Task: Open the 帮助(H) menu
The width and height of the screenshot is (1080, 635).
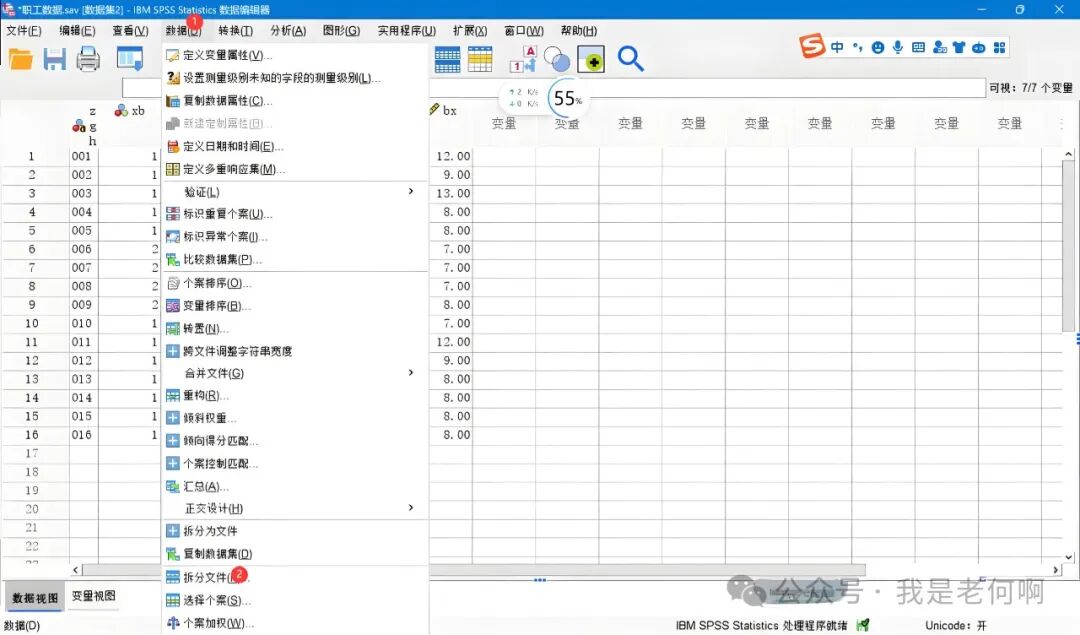Action: 579,30
